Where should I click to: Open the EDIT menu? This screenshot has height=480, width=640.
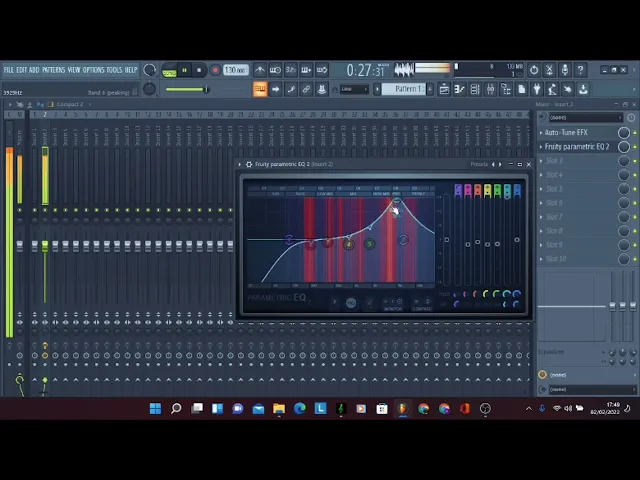(x=21, y=70)
